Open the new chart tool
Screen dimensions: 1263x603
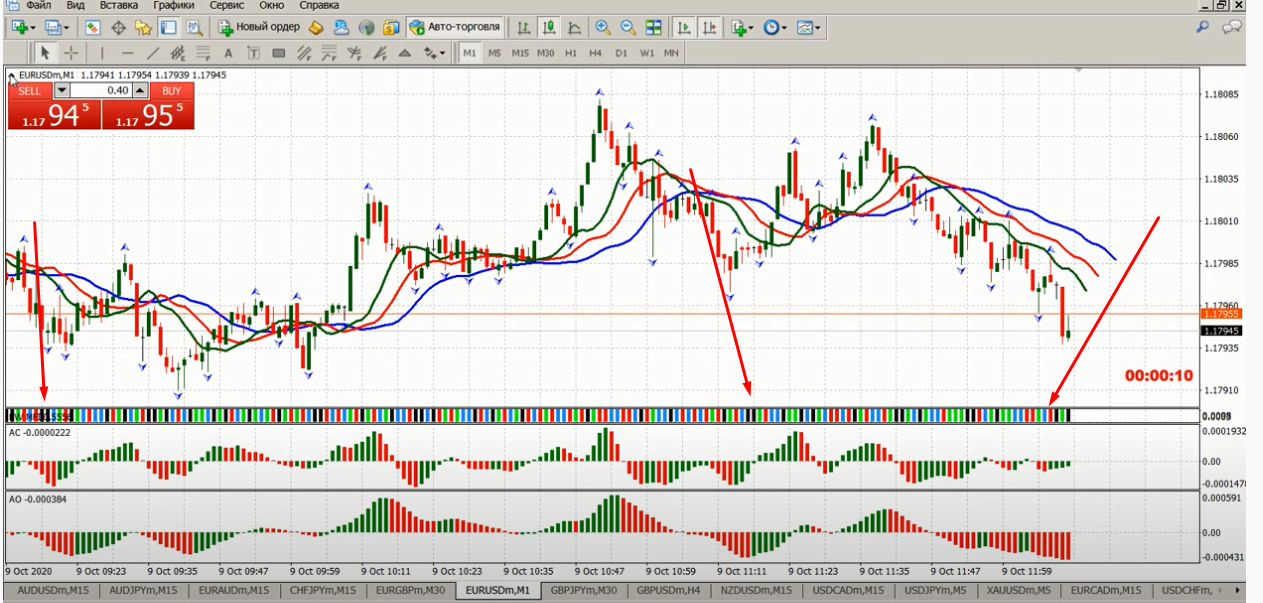[19, 28]
